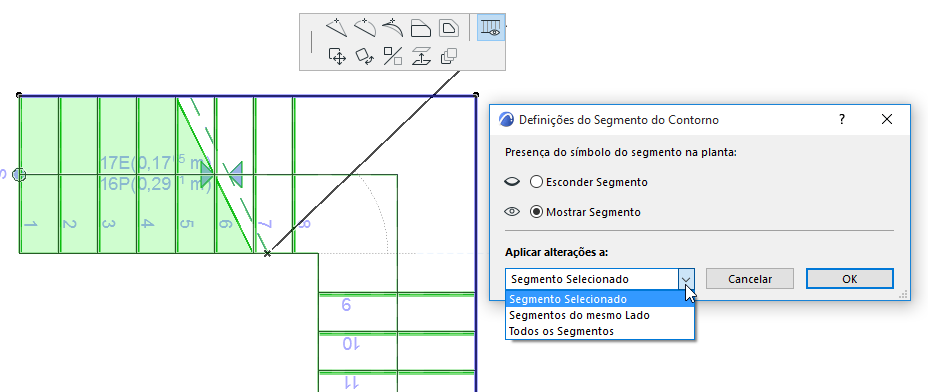Pick the Mirror icon in pet palette
Image resolution: width=928 pixels, height=392 pixels.
tap(393, 56)
